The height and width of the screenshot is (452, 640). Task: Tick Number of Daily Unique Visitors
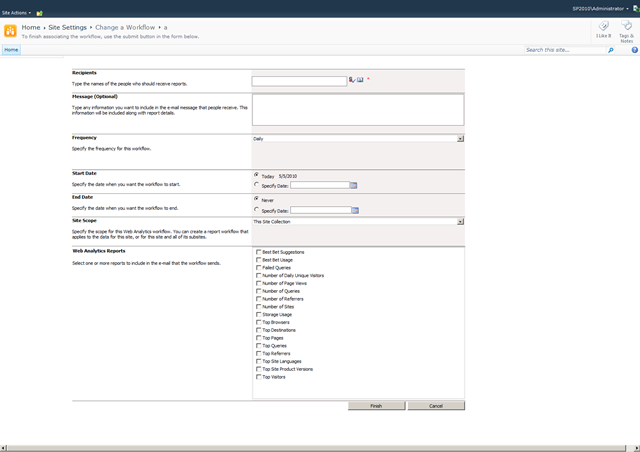pyautogui.click(x=258, y=275)
